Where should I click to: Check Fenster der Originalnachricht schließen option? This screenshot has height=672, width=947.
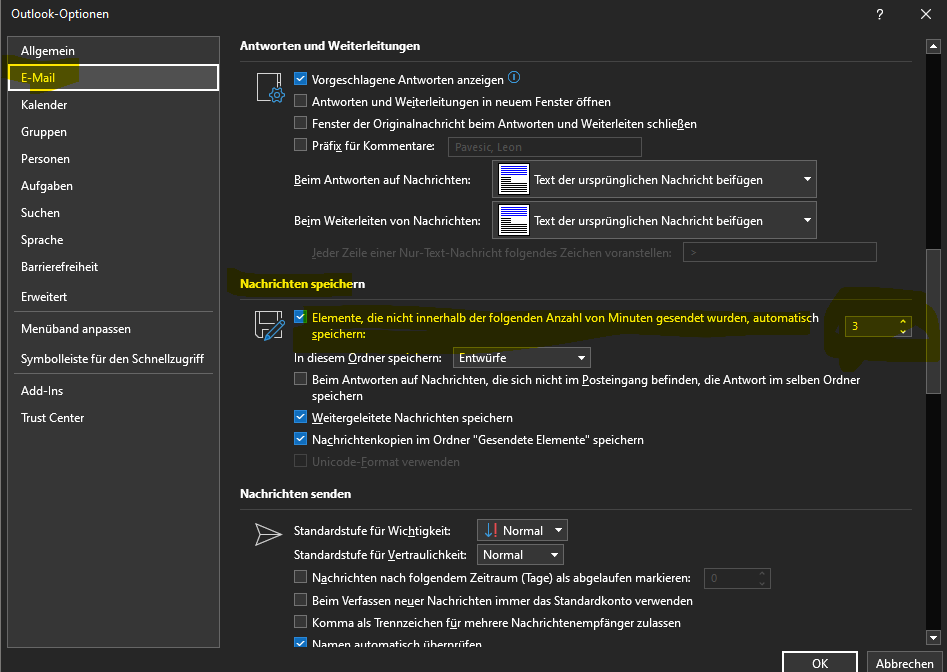(x=300, y=123)
